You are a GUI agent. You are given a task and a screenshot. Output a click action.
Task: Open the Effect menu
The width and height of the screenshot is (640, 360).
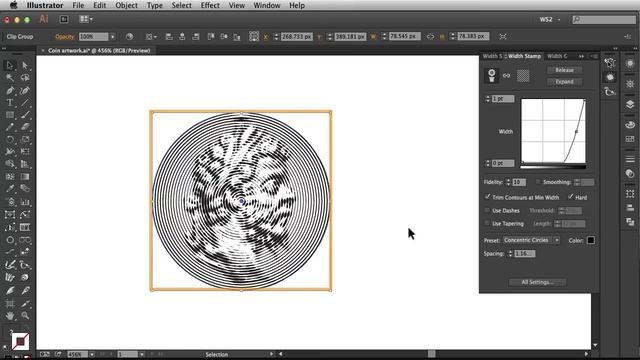pos(210,5)
